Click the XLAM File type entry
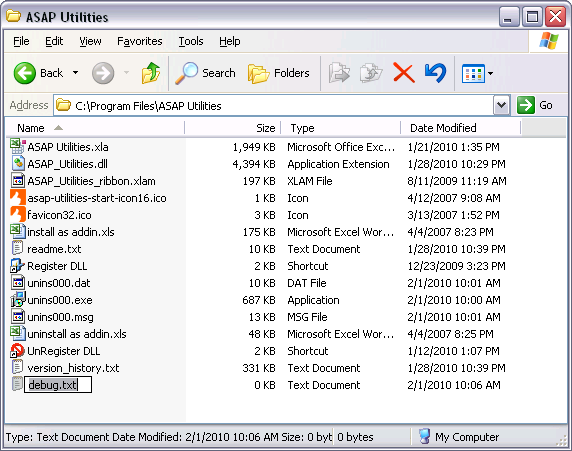Viewport: 572px width, 451px height. pos(310,181)
